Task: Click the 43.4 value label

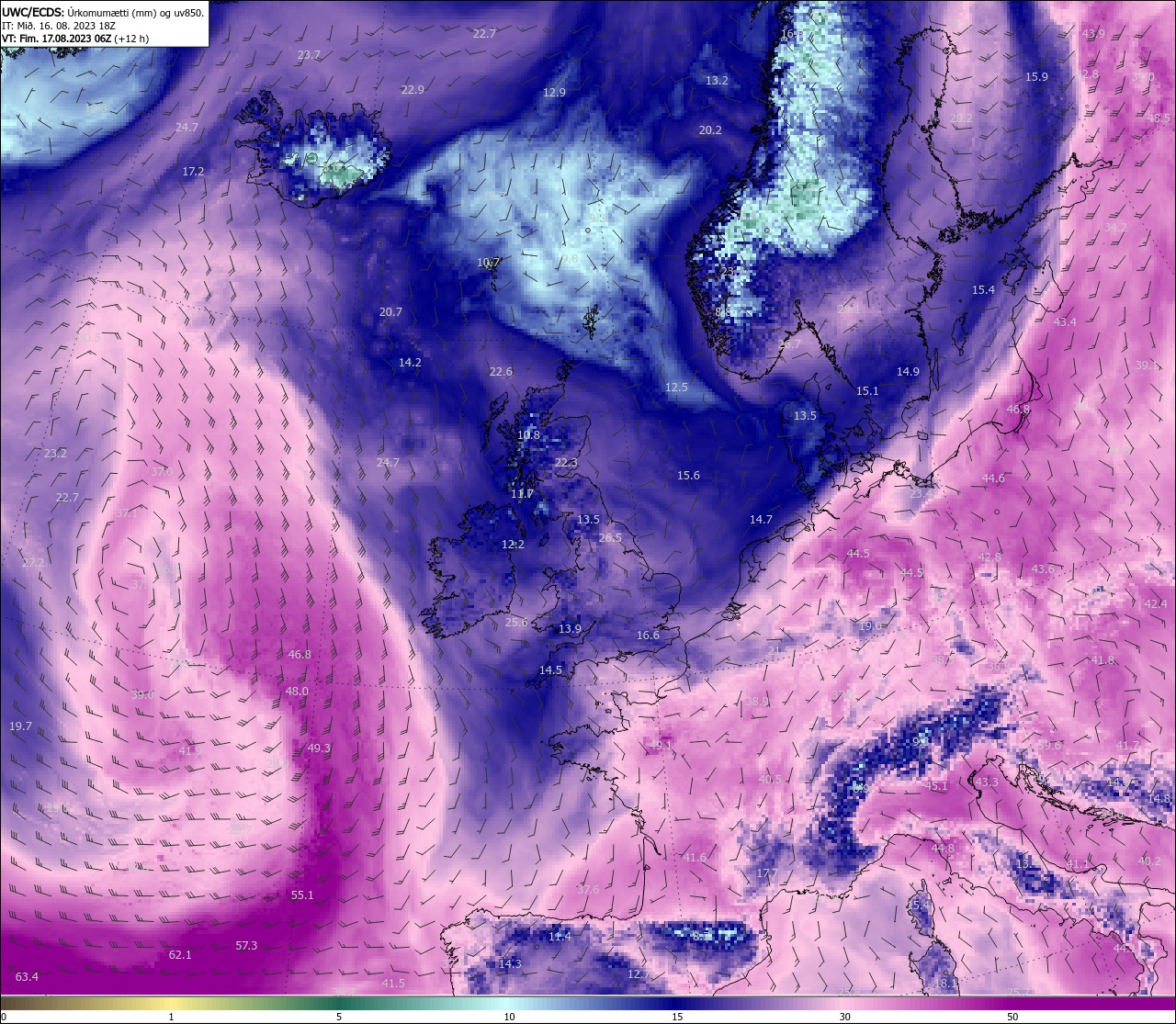Action: point(1065,322)
